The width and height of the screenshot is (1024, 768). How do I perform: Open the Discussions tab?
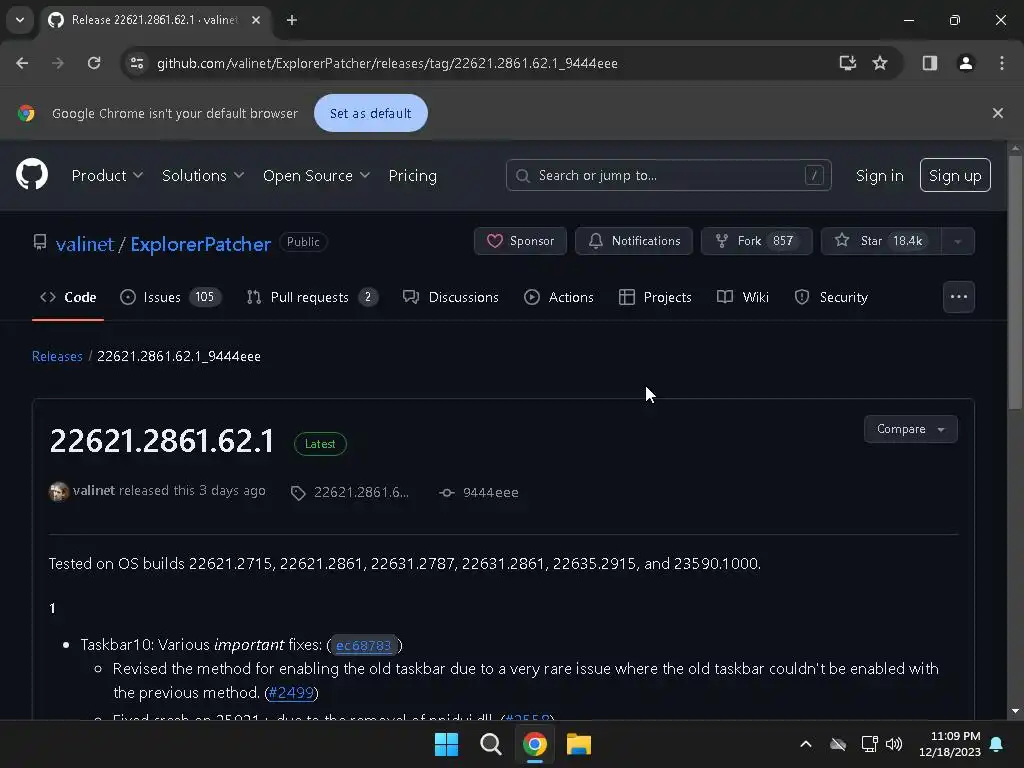coord(451,297)
